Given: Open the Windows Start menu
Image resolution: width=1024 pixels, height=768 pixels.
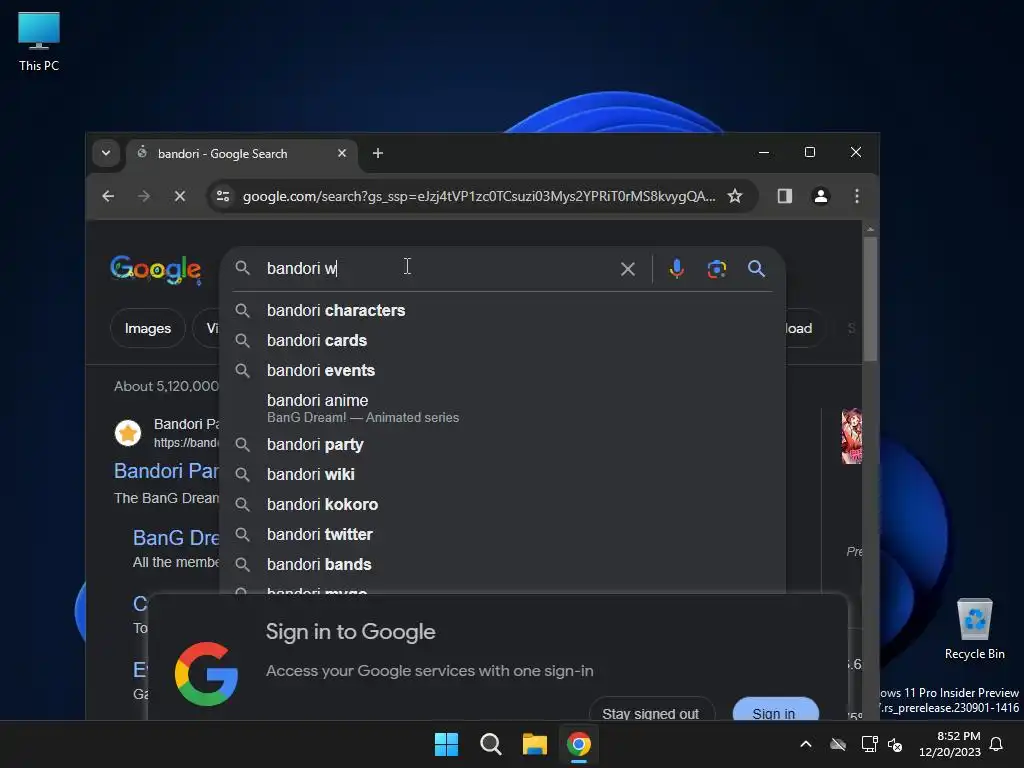Looking at the screenshot, I should pos(447,744).
